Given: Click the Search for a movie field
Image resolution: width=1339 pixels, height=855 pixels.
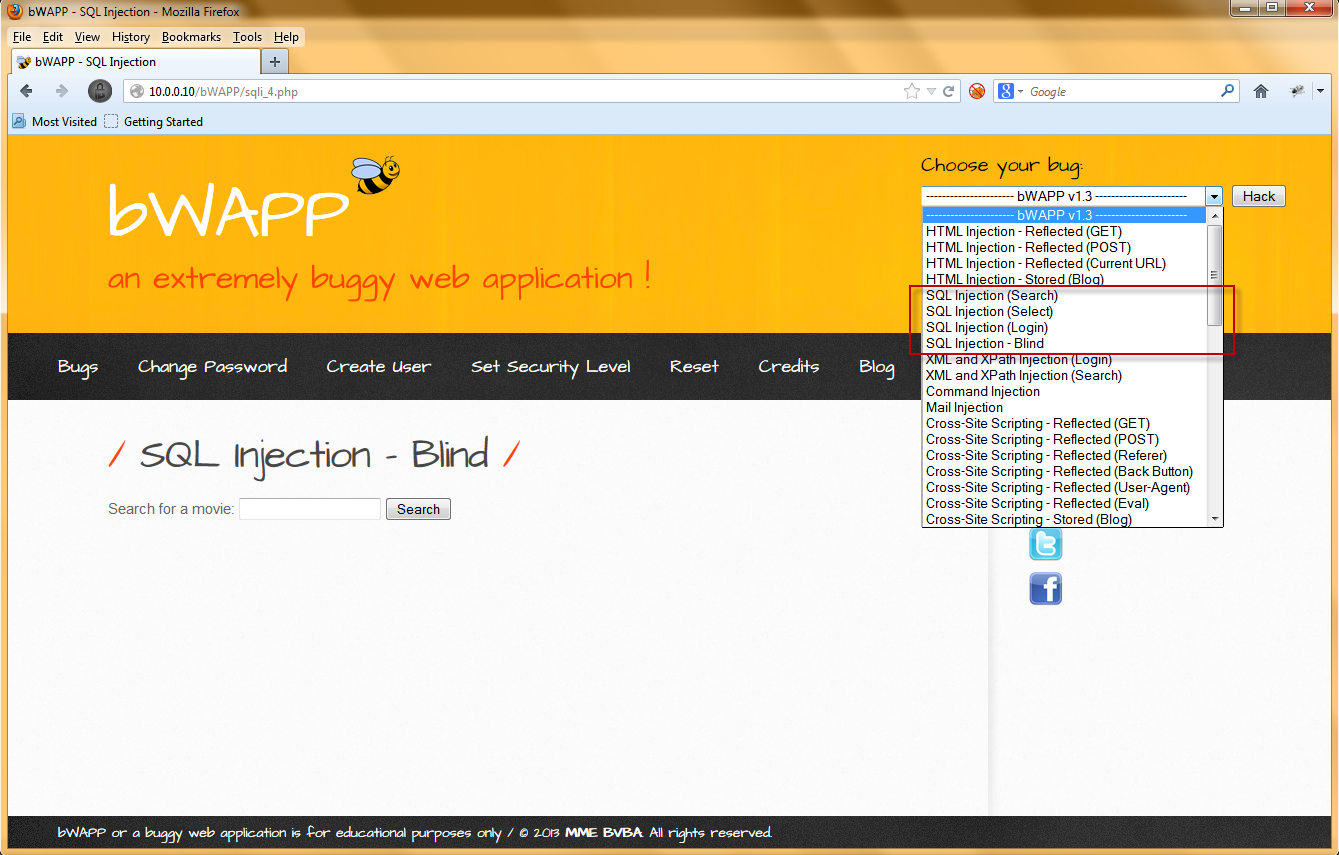Looking at the screenshot, I should pos(310,509).
